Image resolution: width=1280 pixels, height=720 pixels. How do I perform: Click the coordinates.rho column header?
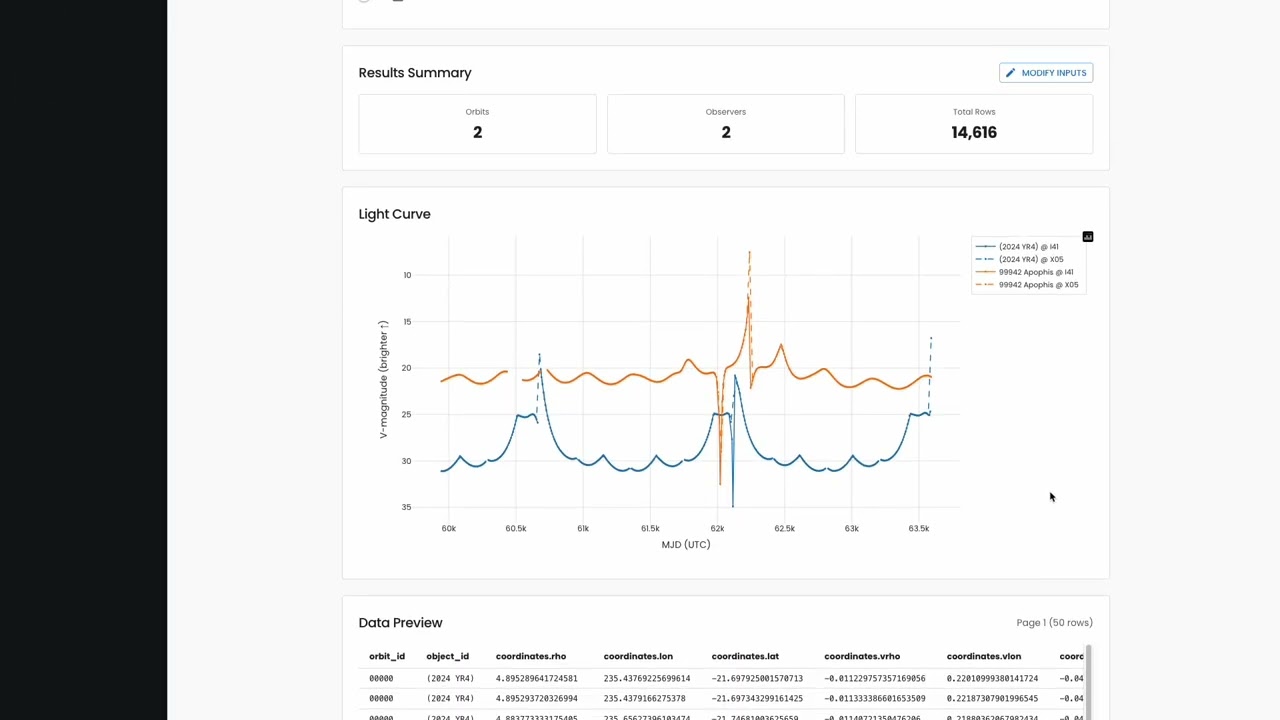pos(531,656)
